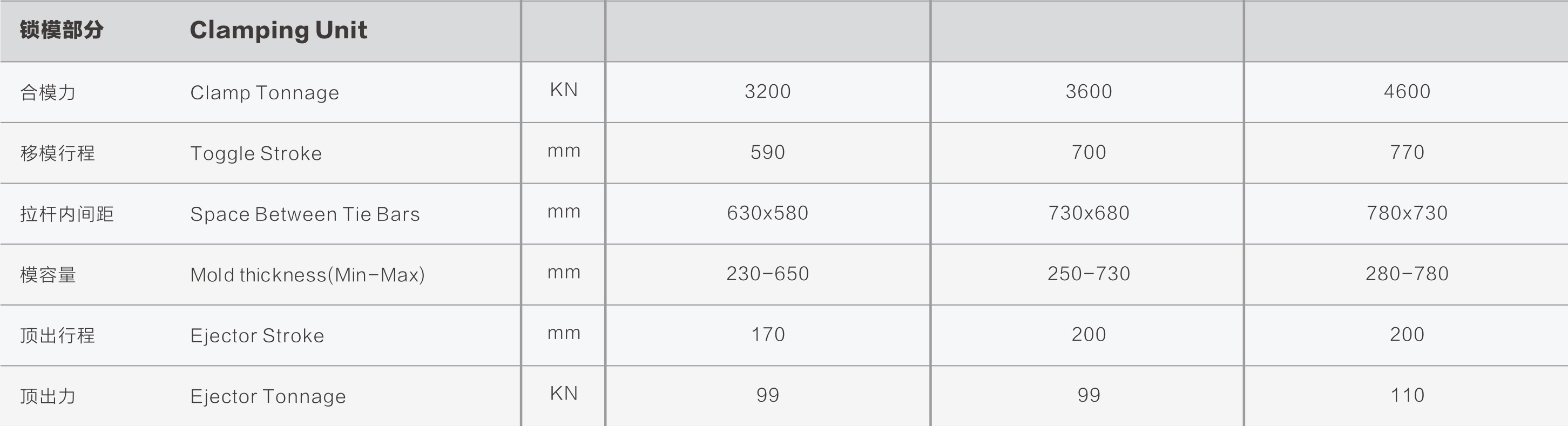Select the 顶出力 Chinese row label
Screen dimensions: 1568x426
(x=48, y=397)
